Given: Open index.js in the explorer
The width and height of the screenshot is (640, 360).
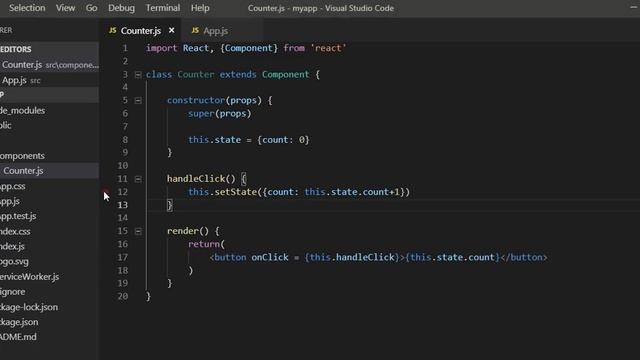Looking at the screenshot, I should click(12, 247).
